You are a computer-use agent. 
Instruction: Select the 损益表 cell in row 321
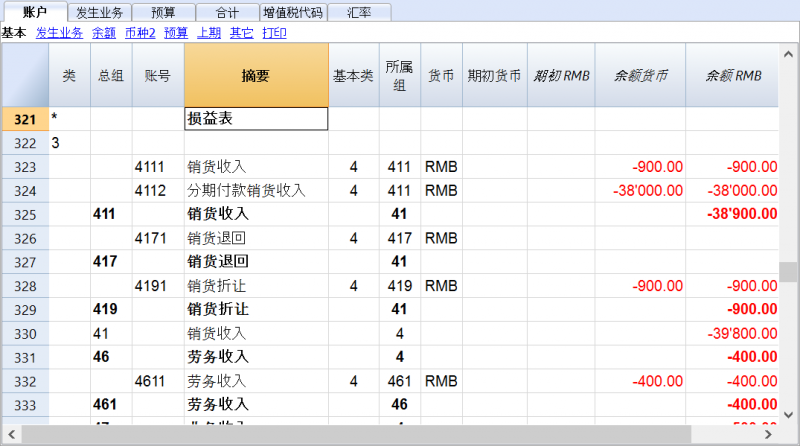coord(256,118)
